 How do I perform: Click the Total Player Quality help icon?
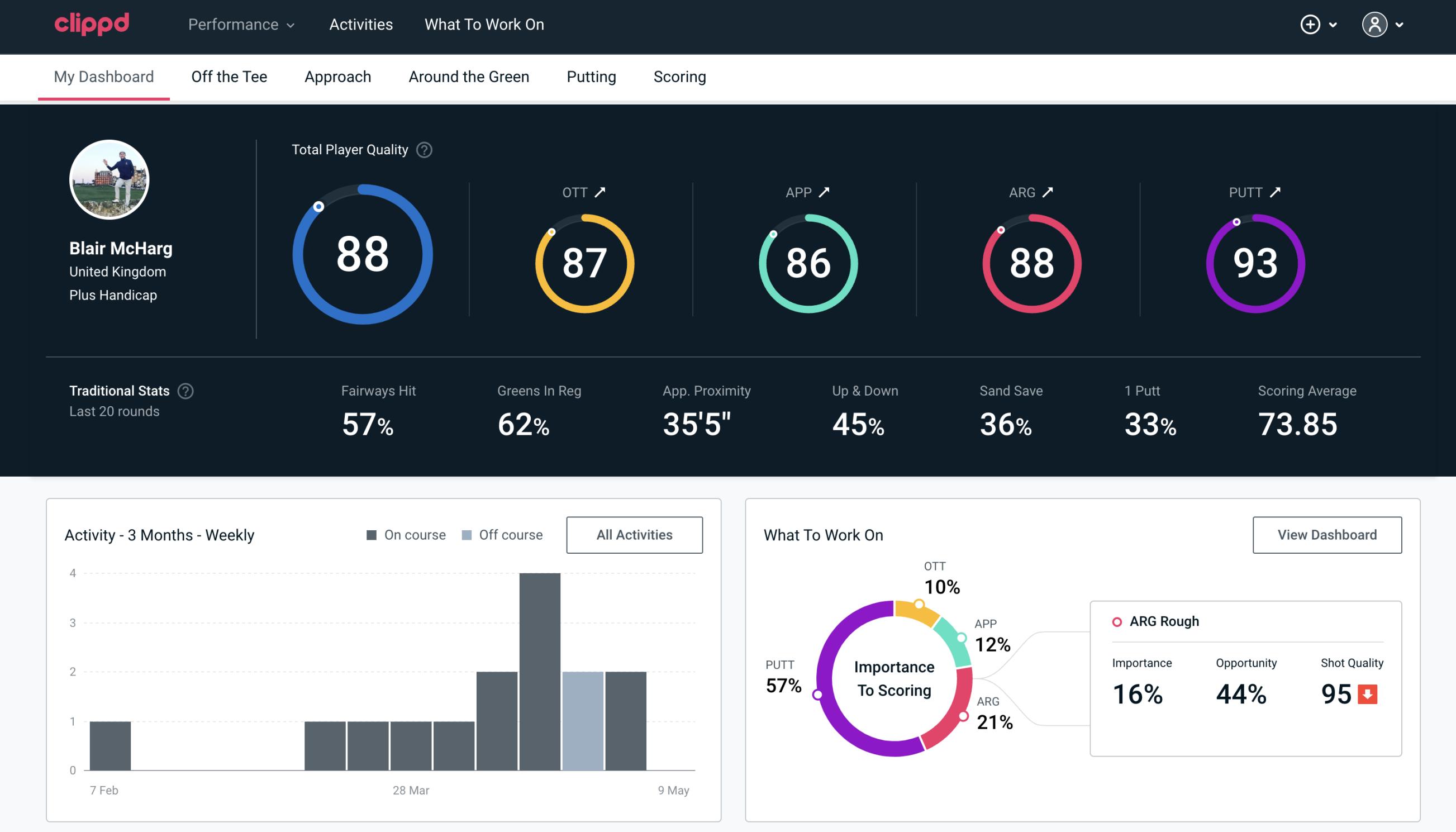pos(422,149)
